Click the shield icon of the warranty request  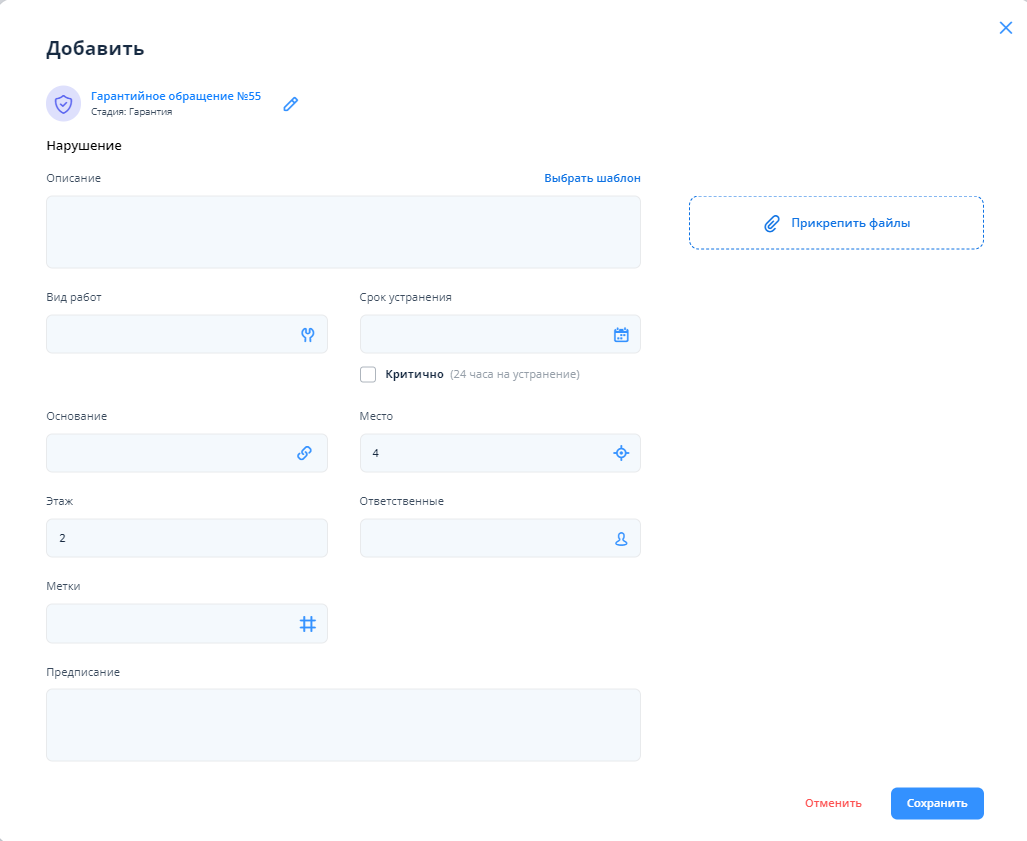pos(63,103)
